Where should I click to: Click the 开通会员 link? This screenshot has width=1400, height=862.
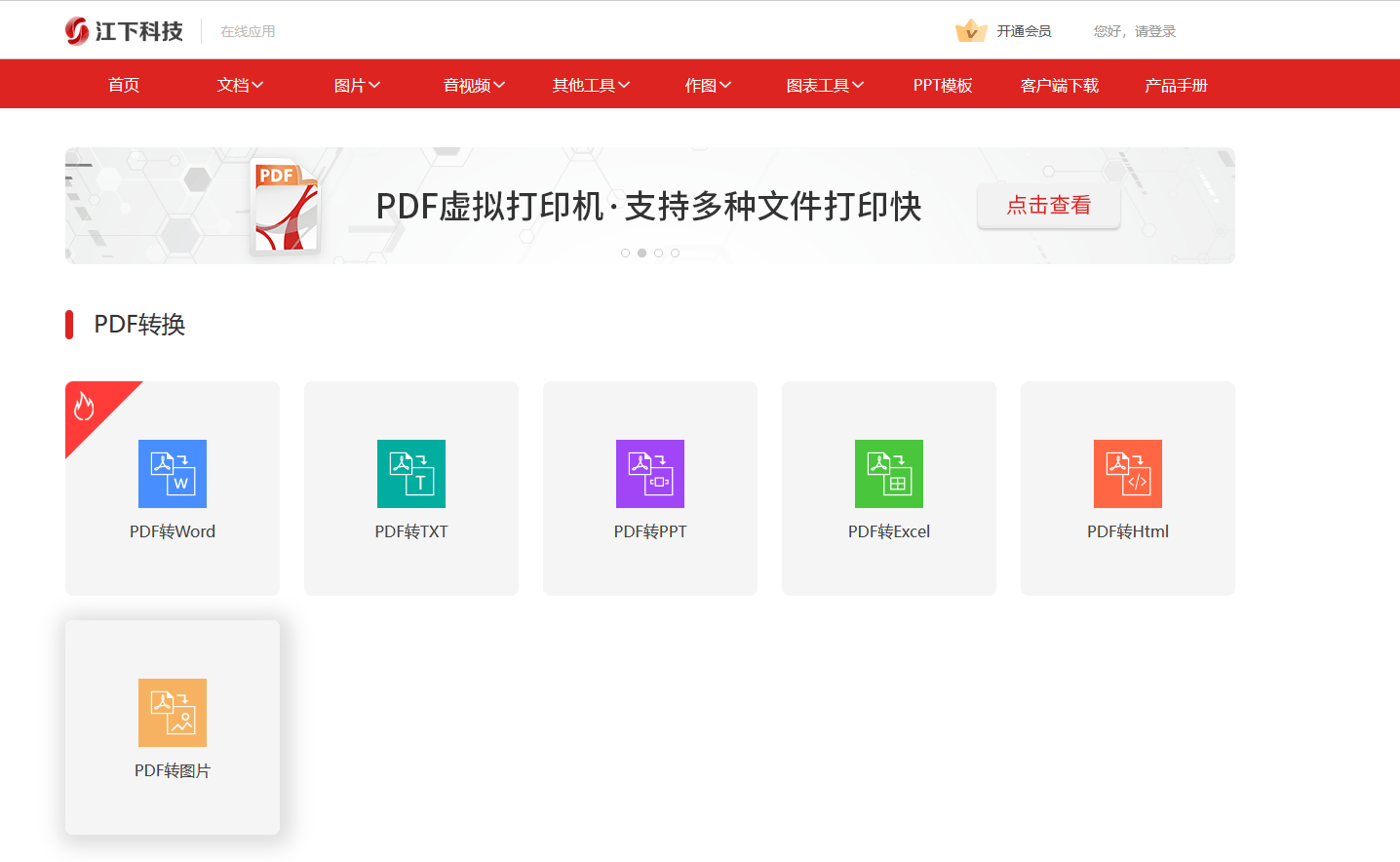click(x=1024, y=31)
